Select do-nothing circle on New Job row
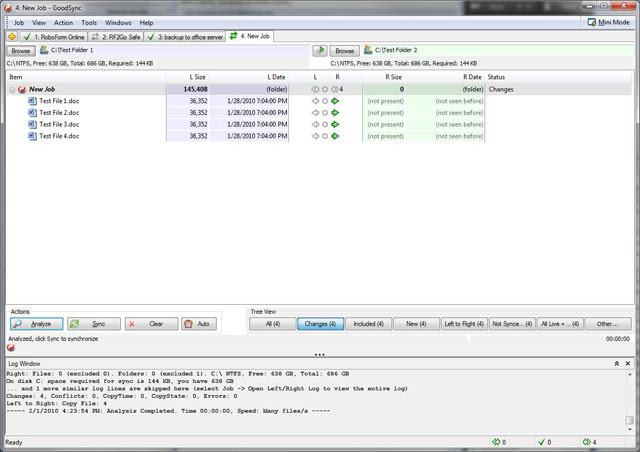640x452 pixels. click(325, 89)
